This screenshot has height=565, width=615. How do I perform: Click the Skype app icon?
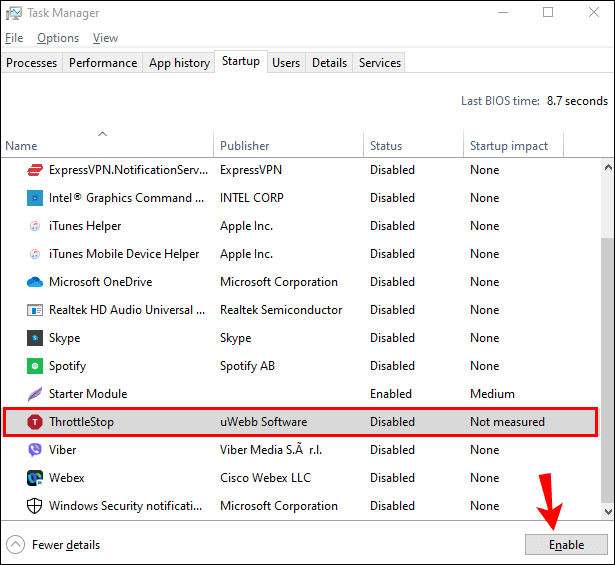click(x=35, y=338)
